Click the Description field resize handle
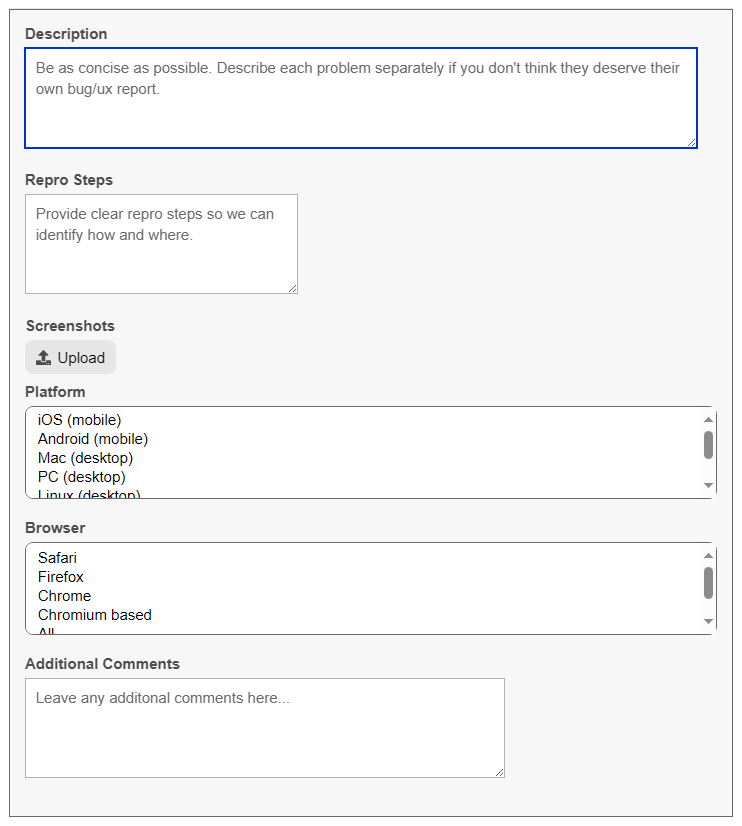Screen dimensions: 742x826 click(691, 142)
